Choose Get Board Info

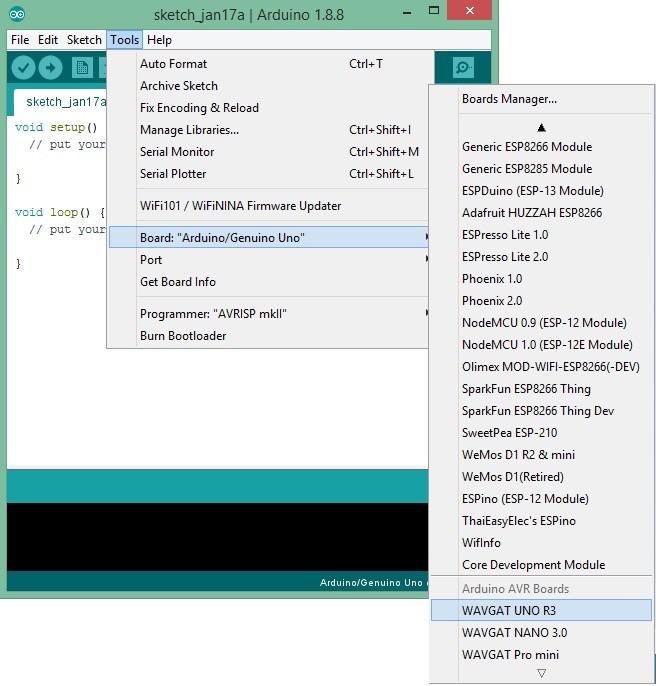pyautogui.click(x=267, y=282)
